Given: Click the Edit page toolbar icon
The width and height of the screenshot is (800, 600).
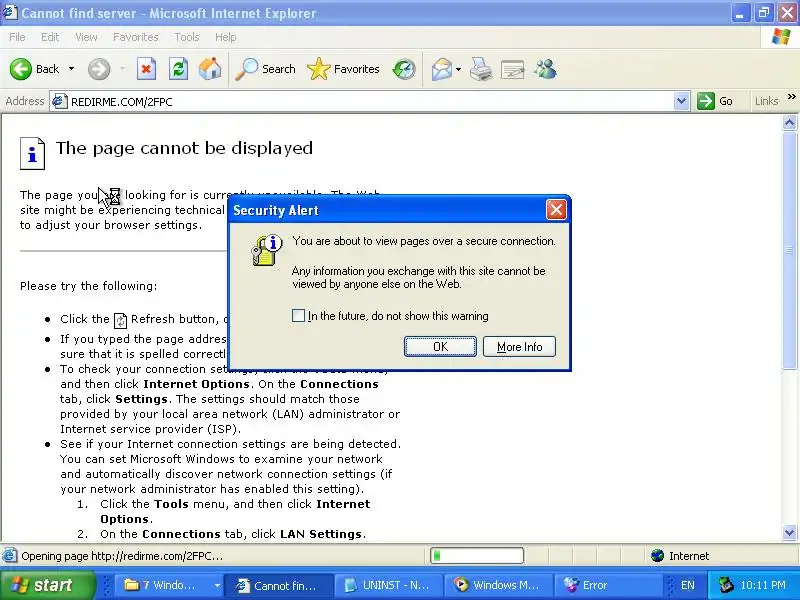Looking at the screenshot, I should 513,69.
